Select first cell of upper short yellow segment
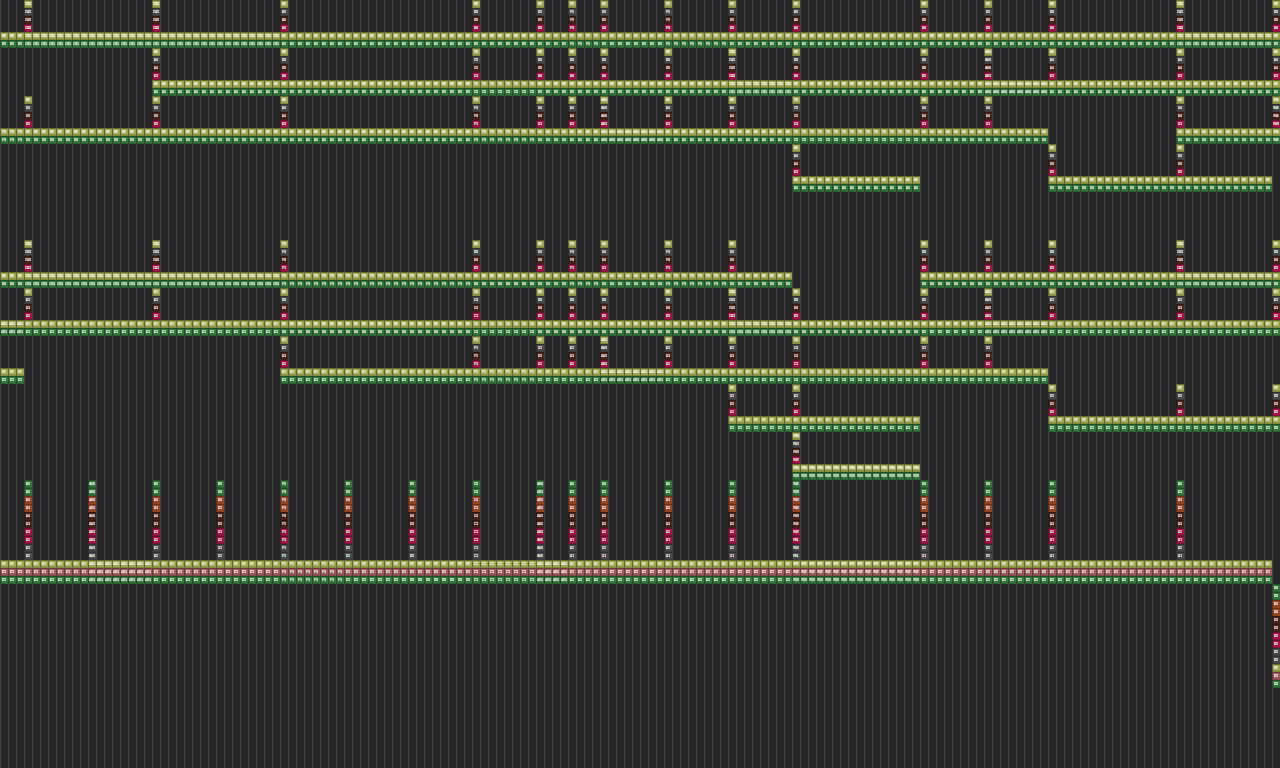Viewport: 1280px width, 768px height. 796,180
